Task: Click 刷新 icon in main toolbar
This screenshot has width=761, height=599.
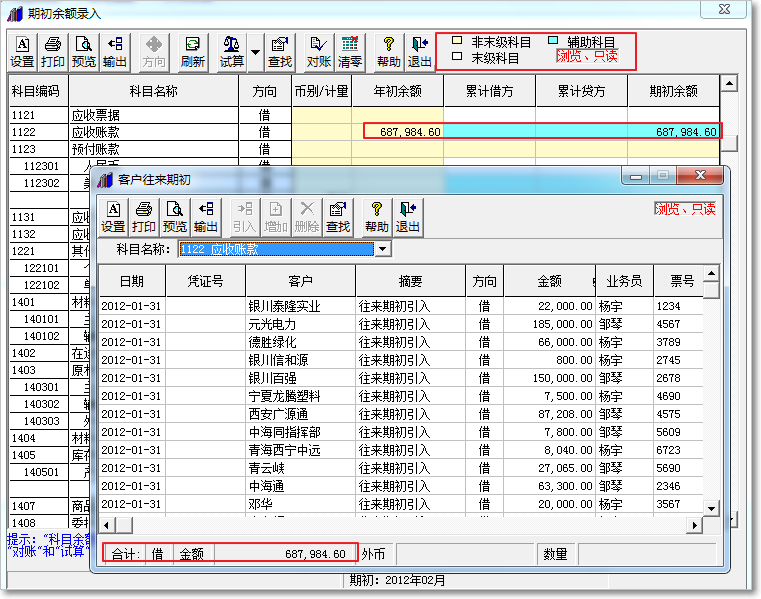Action: 192,52
